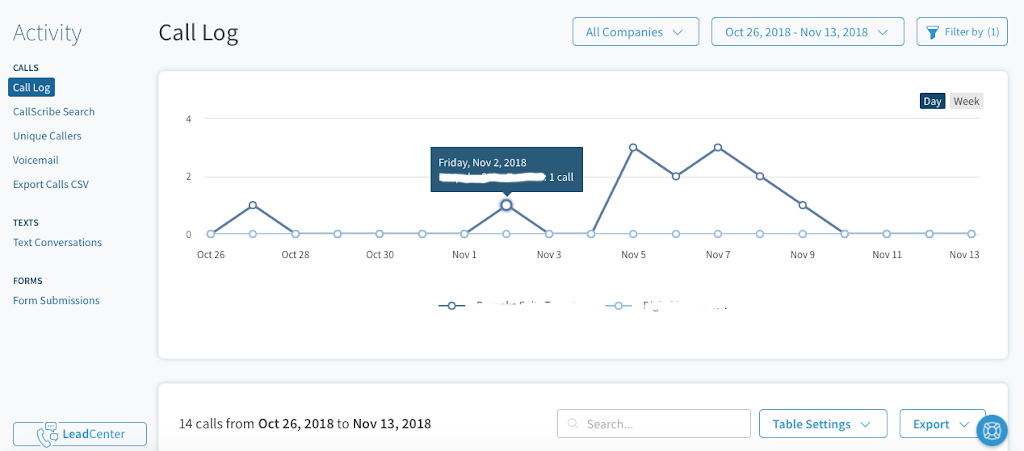Viewport: 1024px width, 451px height.
Task: Open Form Submissions
Action: click(x=56, y=300)
